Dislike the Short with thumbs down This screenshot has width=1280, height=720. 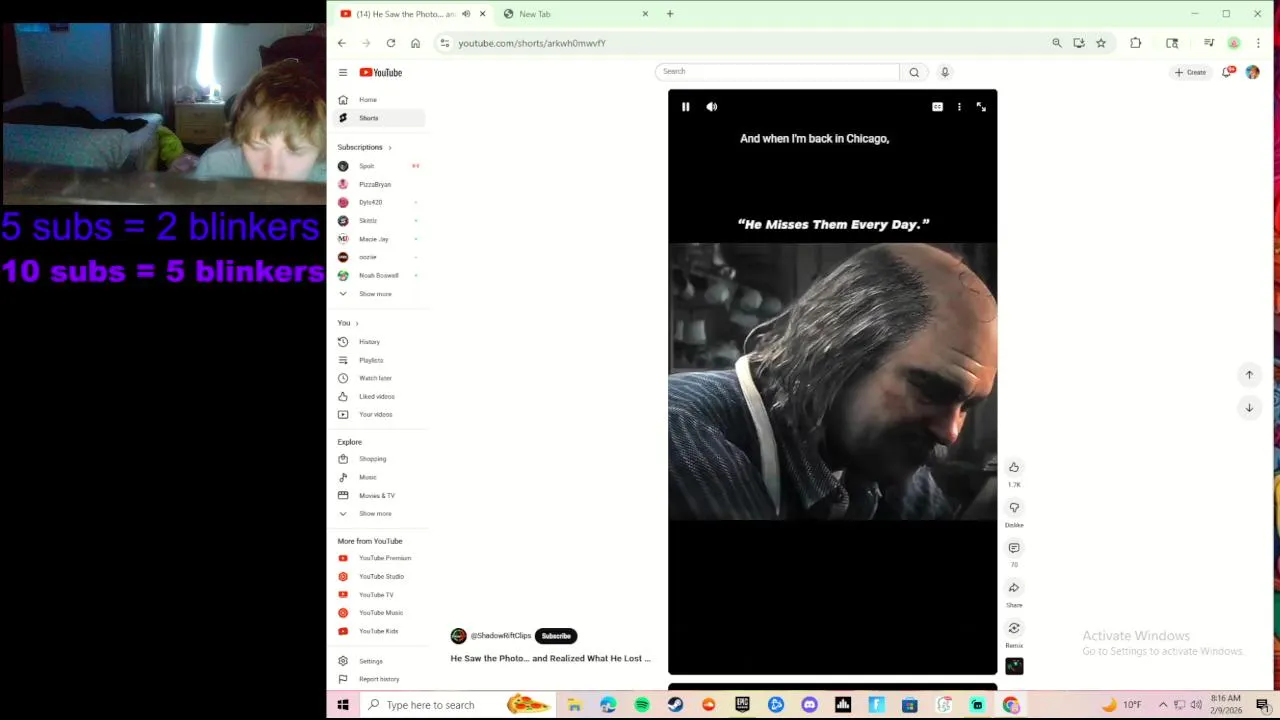coord(1014,507)
